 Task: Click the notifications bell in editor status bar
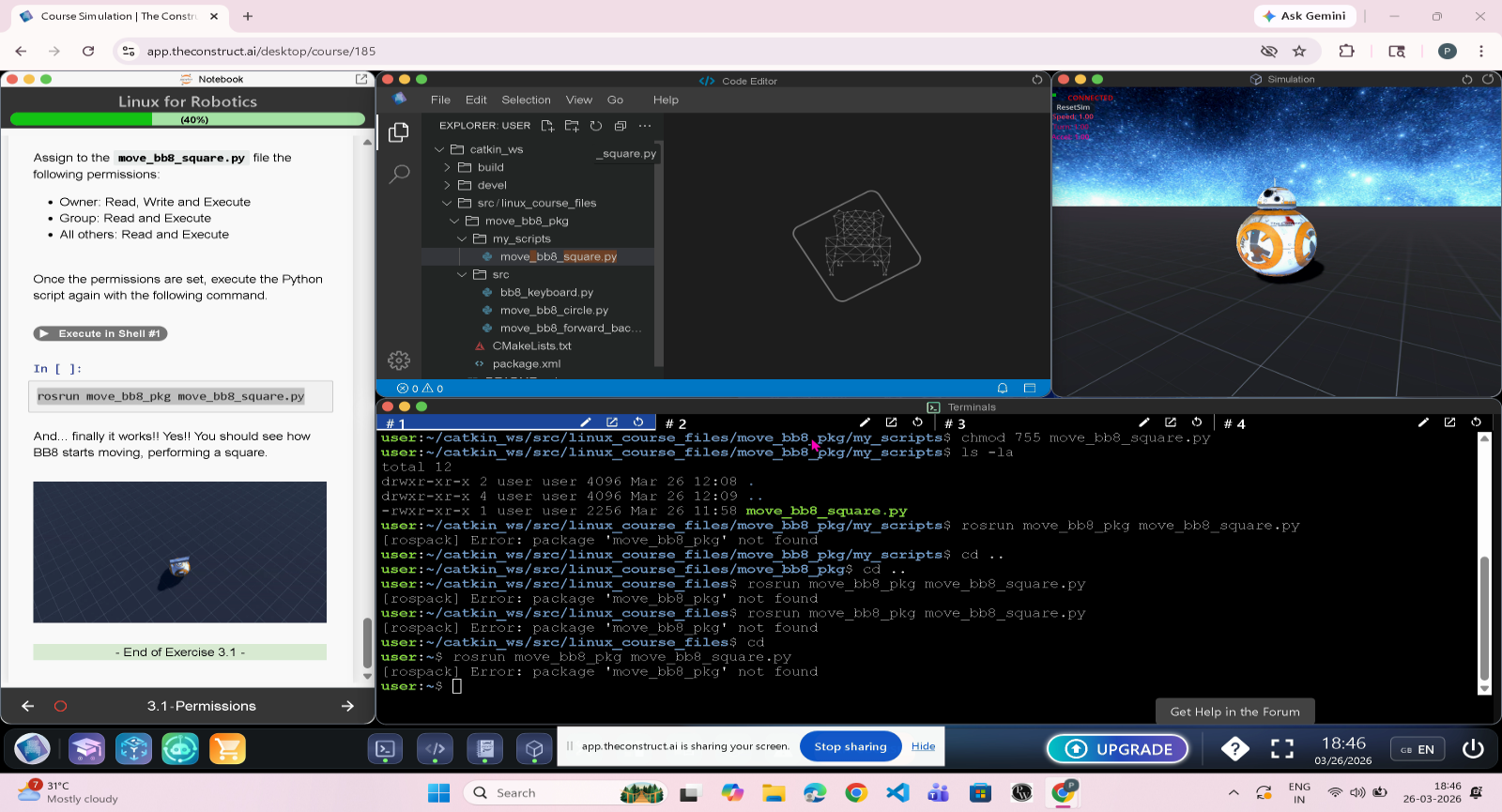click(x=1003, y=389)
